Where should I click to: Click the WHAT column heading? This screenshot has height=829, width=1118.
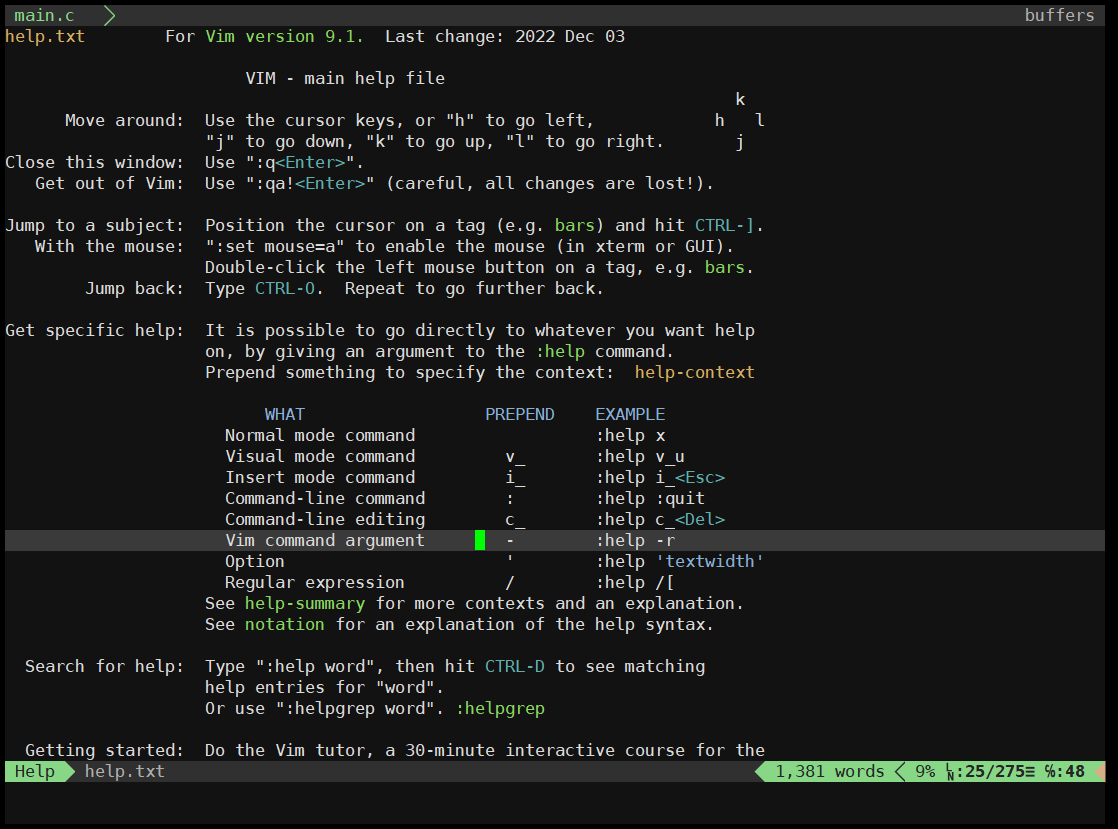point(284,414)
